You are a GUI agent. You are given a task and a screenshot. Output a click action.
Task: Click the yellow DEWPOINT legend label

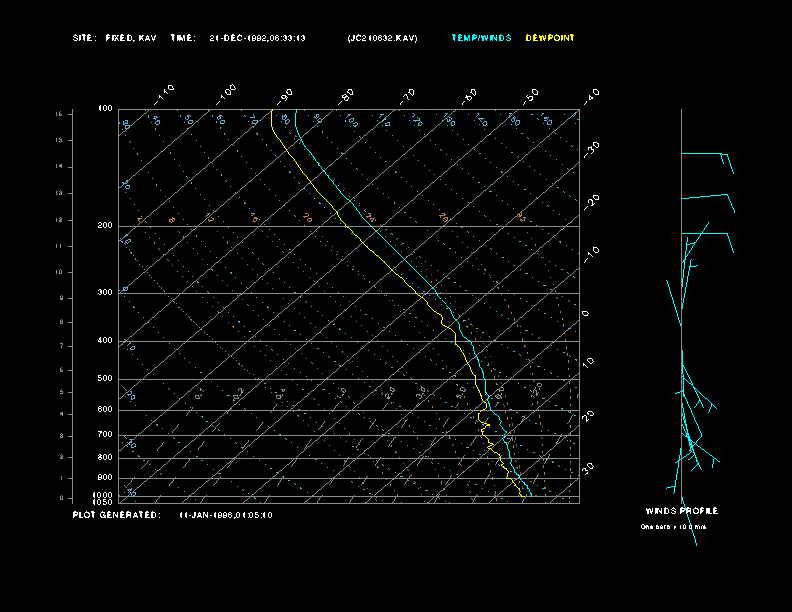tap(550, 38)
